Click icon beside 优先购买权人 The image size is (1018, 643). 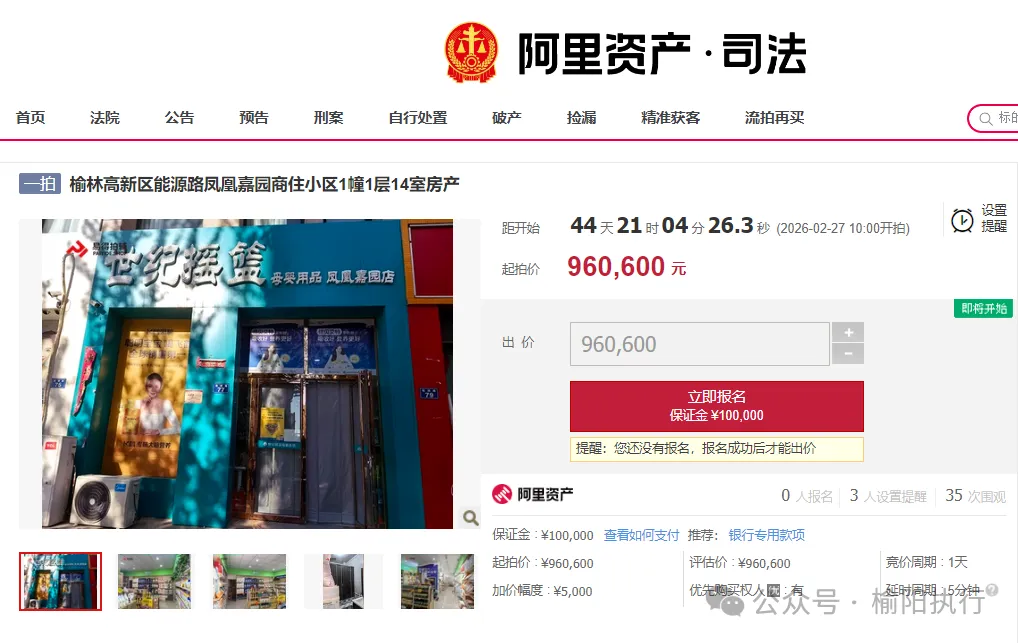pyautogui.click(x=773, y=590)
